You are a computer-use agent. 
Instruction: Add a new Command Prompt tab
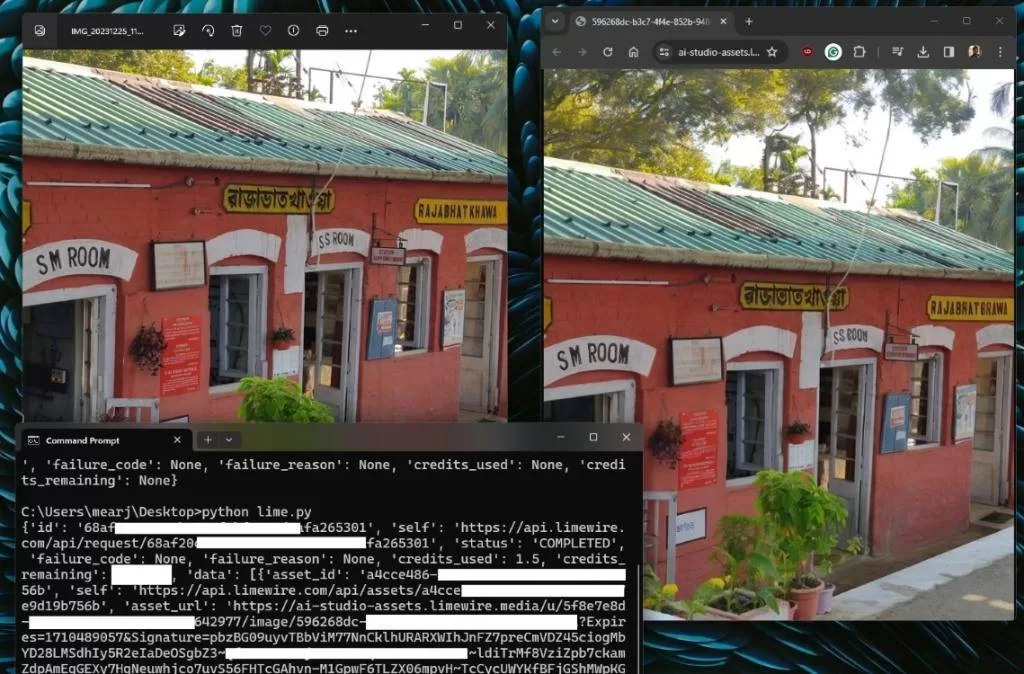(208, 440)
